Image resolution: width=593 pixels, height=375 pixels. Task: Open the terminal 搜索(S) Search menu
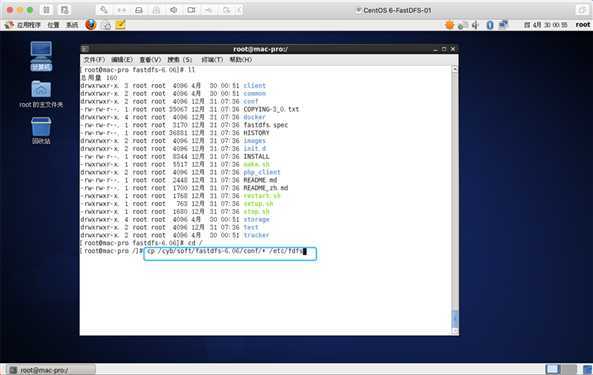[x=180, y=60]
